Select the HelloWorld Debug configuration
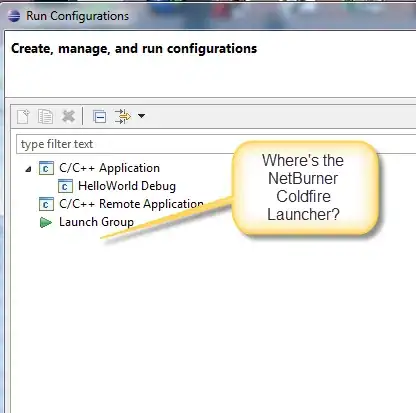The width and height of the screenshot is (416, 413). tap(127, 186)
